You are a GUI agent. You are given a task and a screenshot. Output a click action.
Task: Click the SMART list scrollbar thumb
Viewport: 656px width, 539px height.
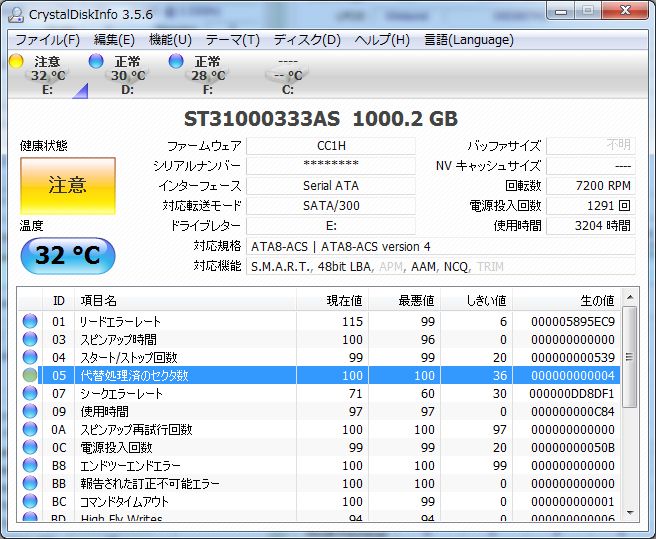click(x=630, y=357)
